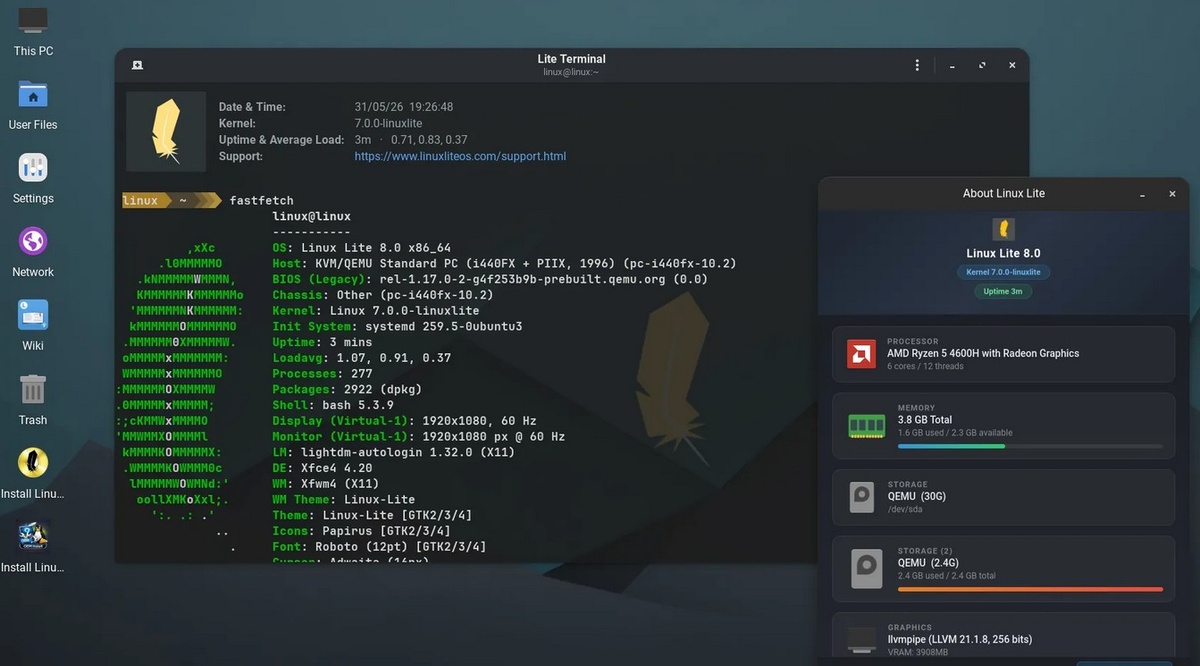The image size is (1200, 666).
Task: Minimize the About Linux Lite window
Action: pyautogui.click(x=1144, y=195)
